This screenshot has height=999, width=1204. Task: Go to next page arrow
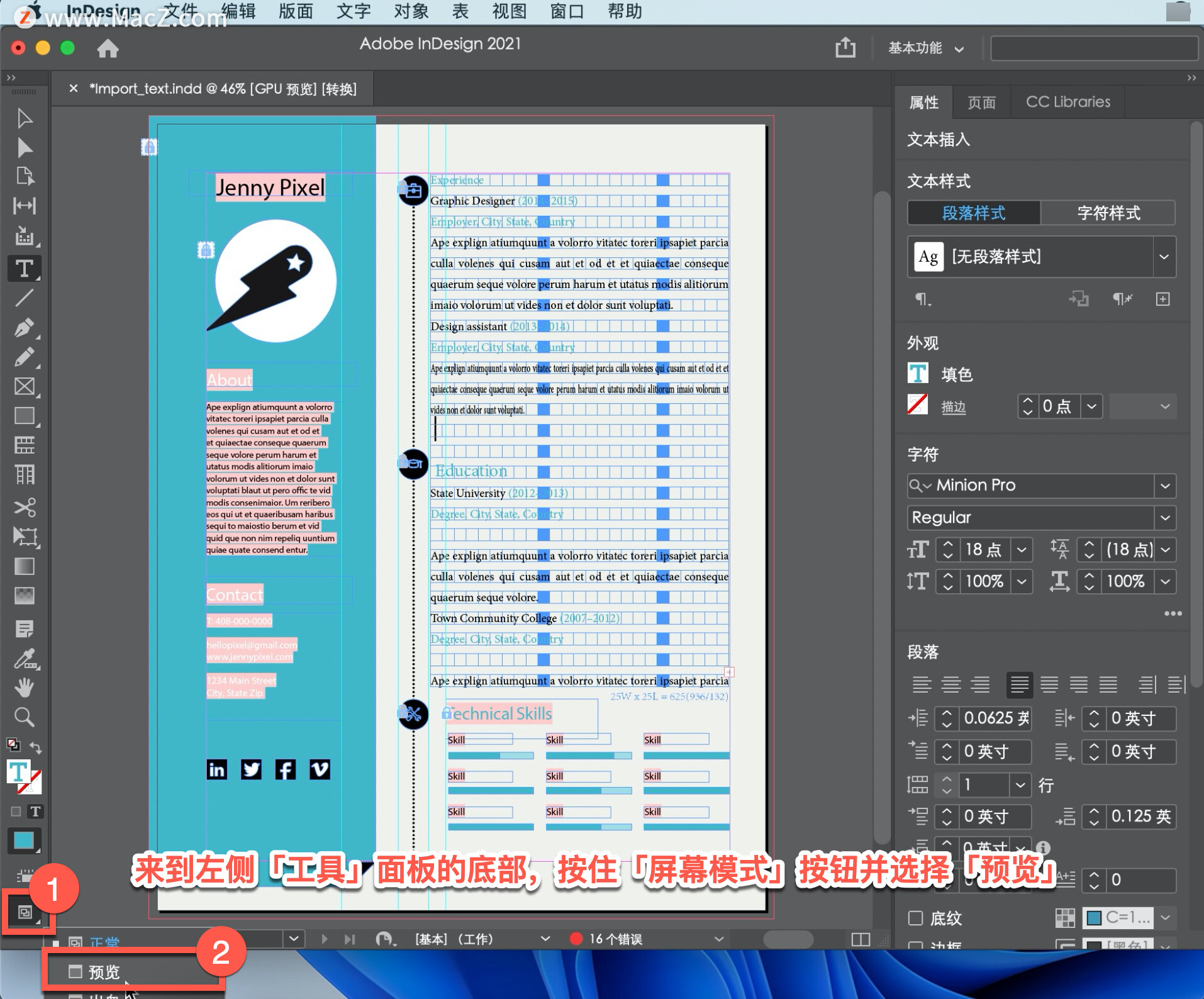click(324, 939)
